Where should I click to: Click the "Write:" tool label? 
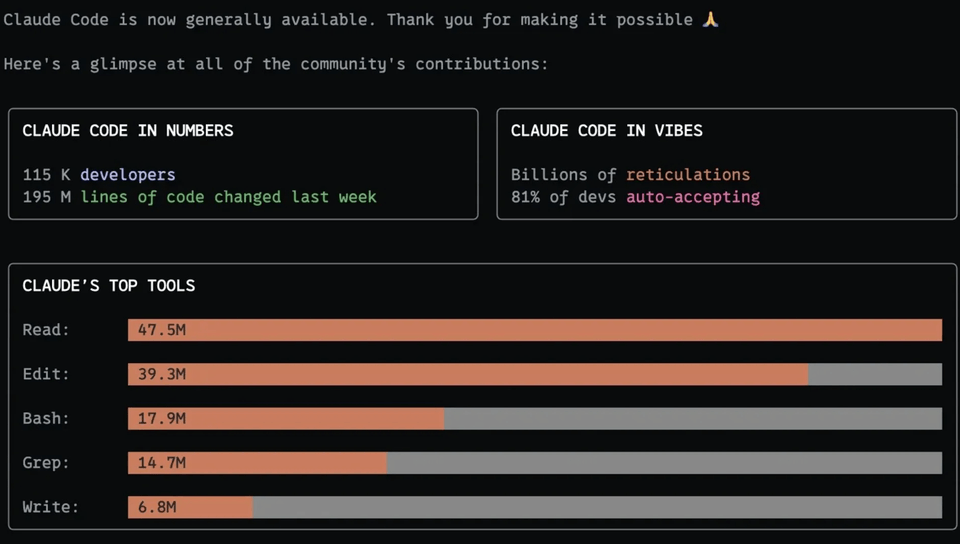[x=50, y=507]
